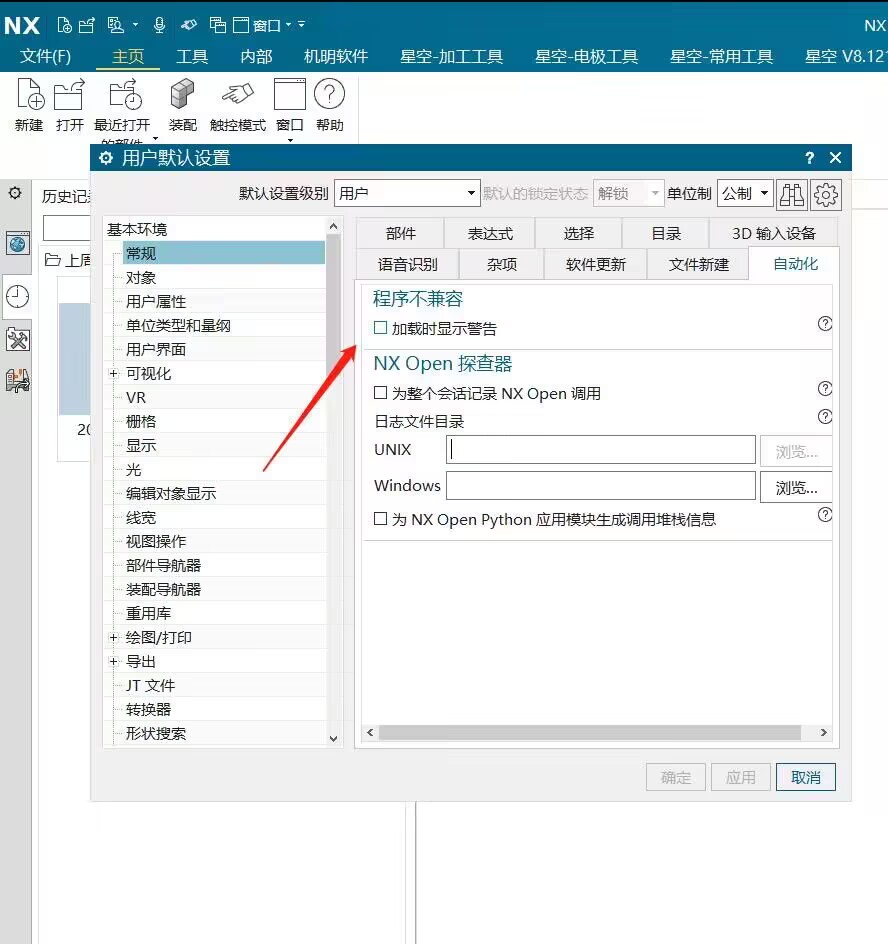The image size is (888, 944).
Task: Click help icon beside 加载时显示警告
Action: pos(825,324)
